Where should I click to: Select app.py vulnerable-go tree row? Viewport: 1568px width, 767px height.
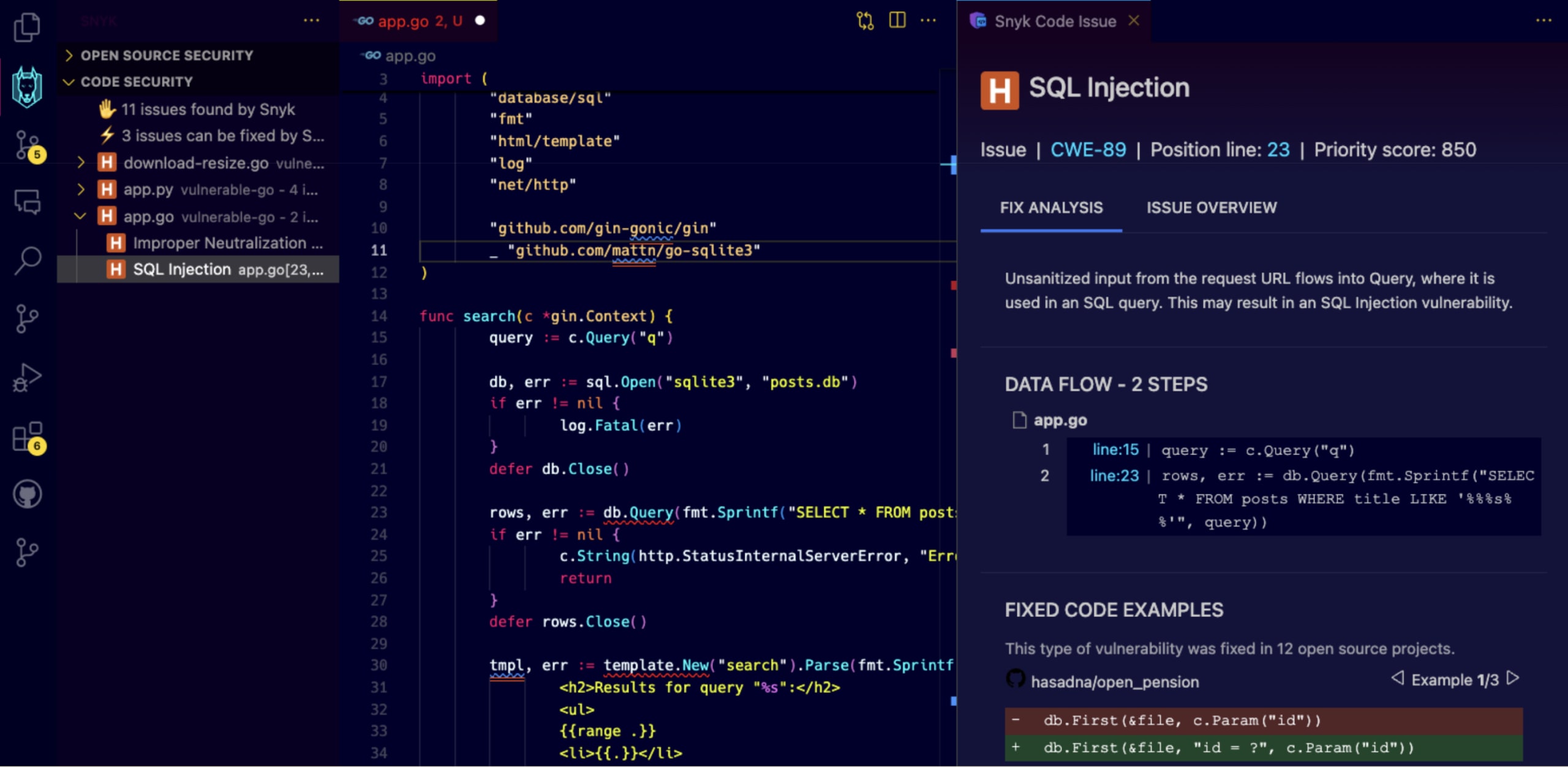click(198, 190)
